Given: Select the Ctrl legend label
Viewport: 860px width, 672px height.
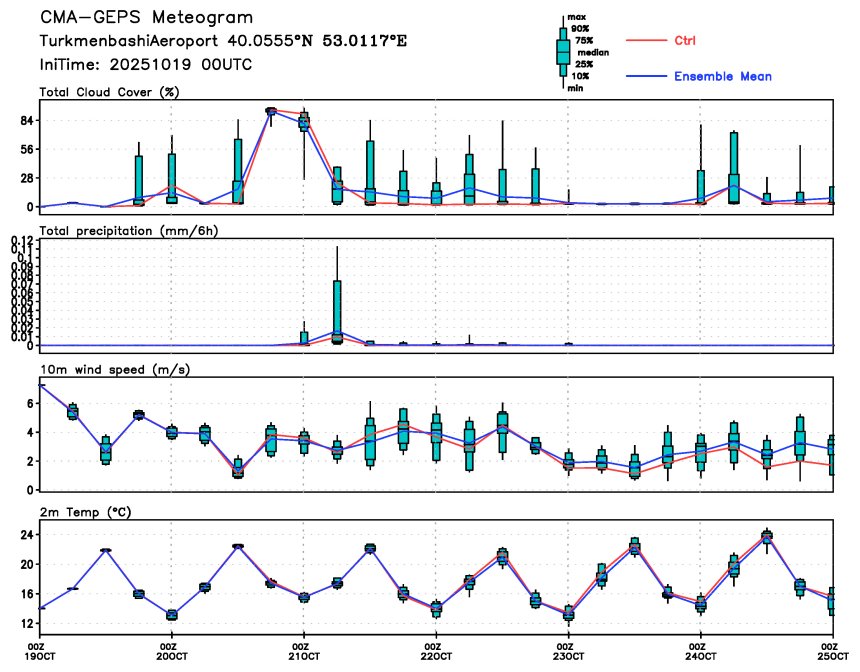Looking at the screenshot, I should coord(685,41).
